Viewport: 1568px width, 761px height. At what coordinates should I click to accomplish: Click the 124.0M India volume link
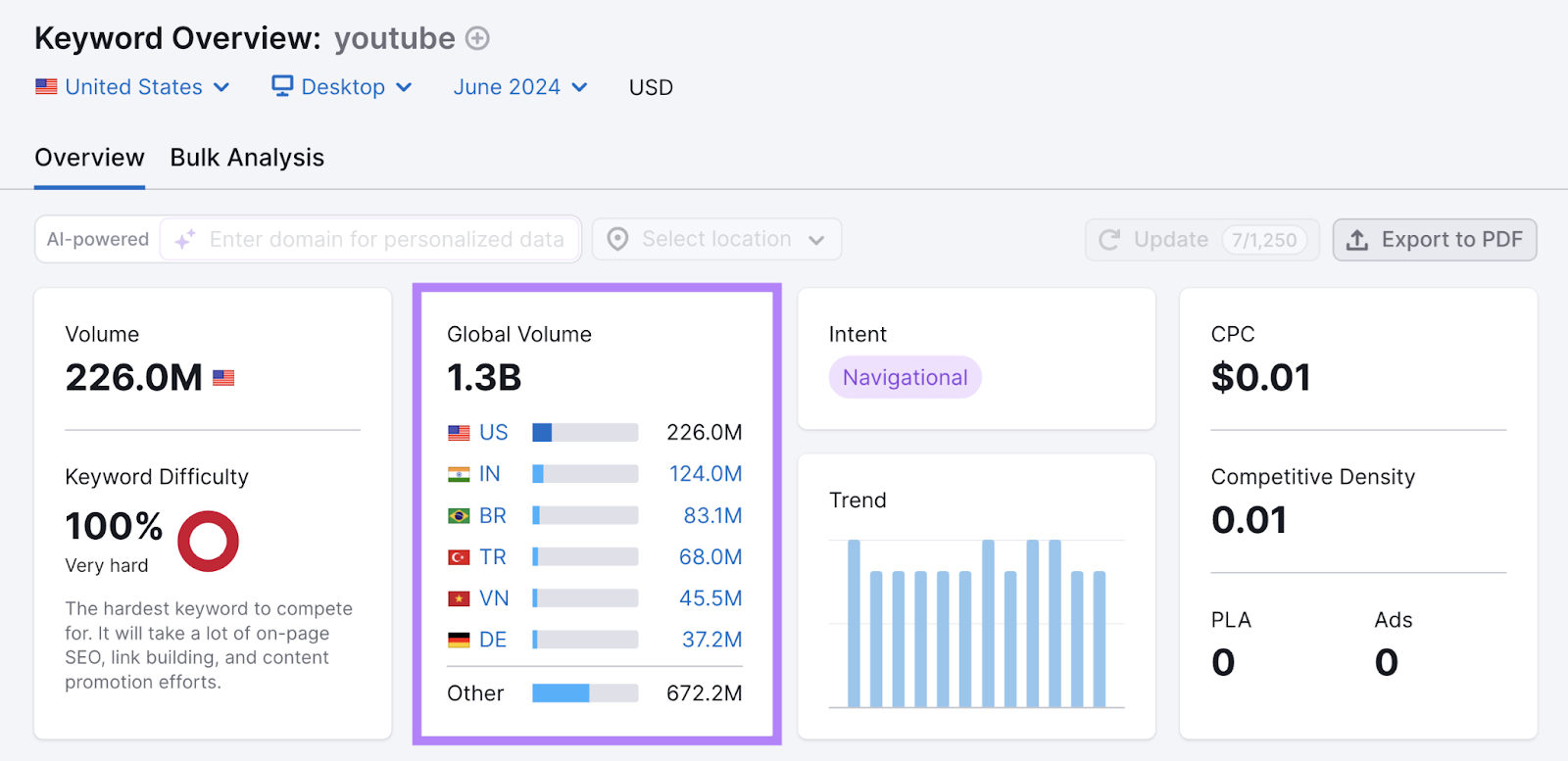click(706, 474)
